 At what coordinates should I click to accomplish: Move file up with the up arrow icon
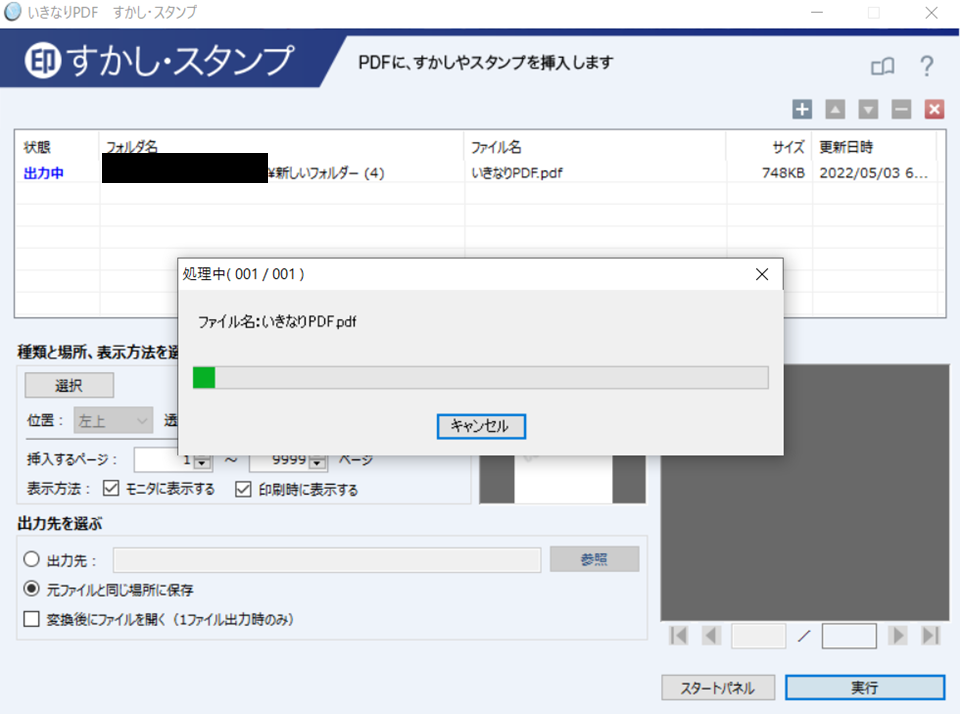tap(835, 109)
